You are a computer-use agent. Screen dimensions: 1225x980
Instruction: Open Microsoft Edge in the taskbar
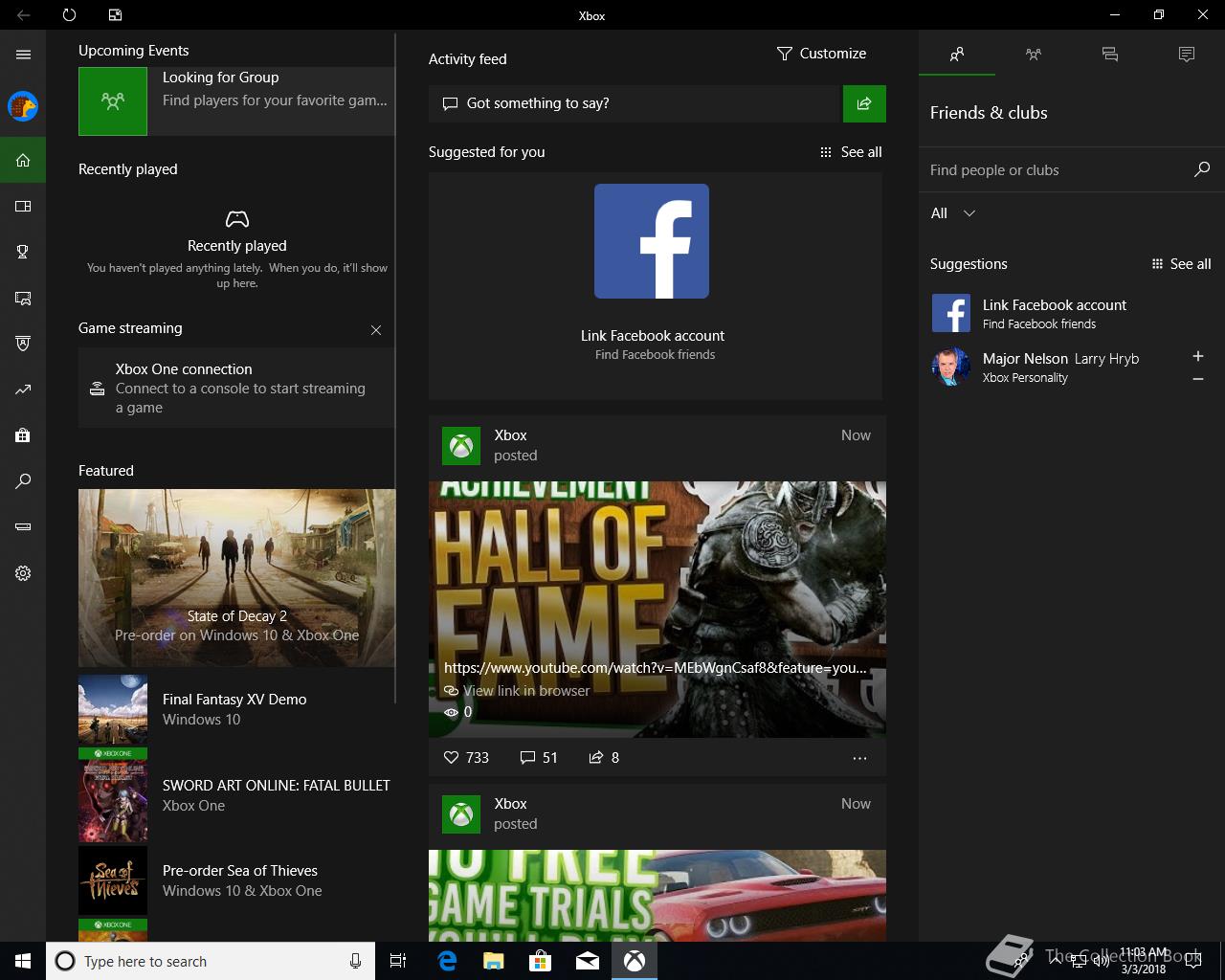447,961
